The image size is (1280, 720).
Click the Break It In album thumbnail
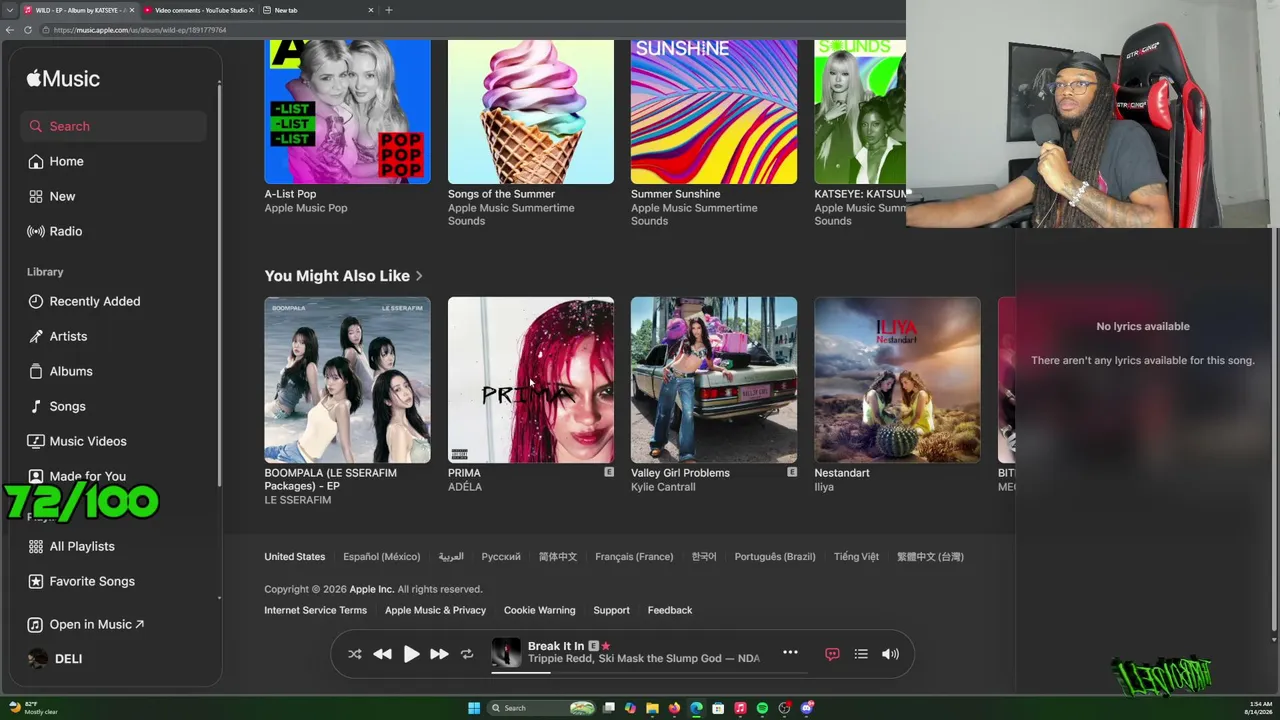click(x=506, y=653)
